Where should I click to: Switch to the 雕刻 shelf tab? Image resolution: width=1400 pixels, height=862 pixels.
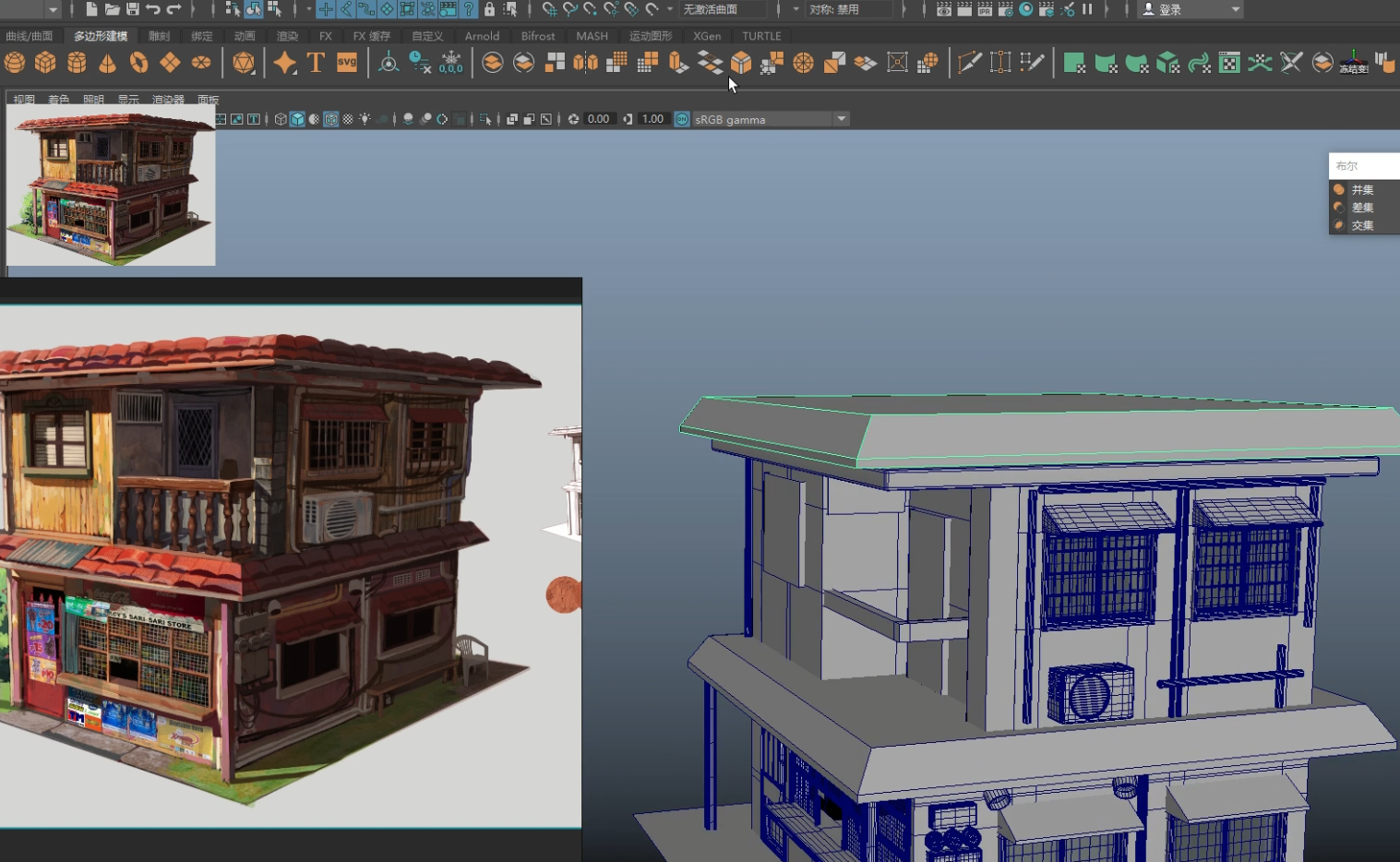pyautogui.click(x=160, y=36)
